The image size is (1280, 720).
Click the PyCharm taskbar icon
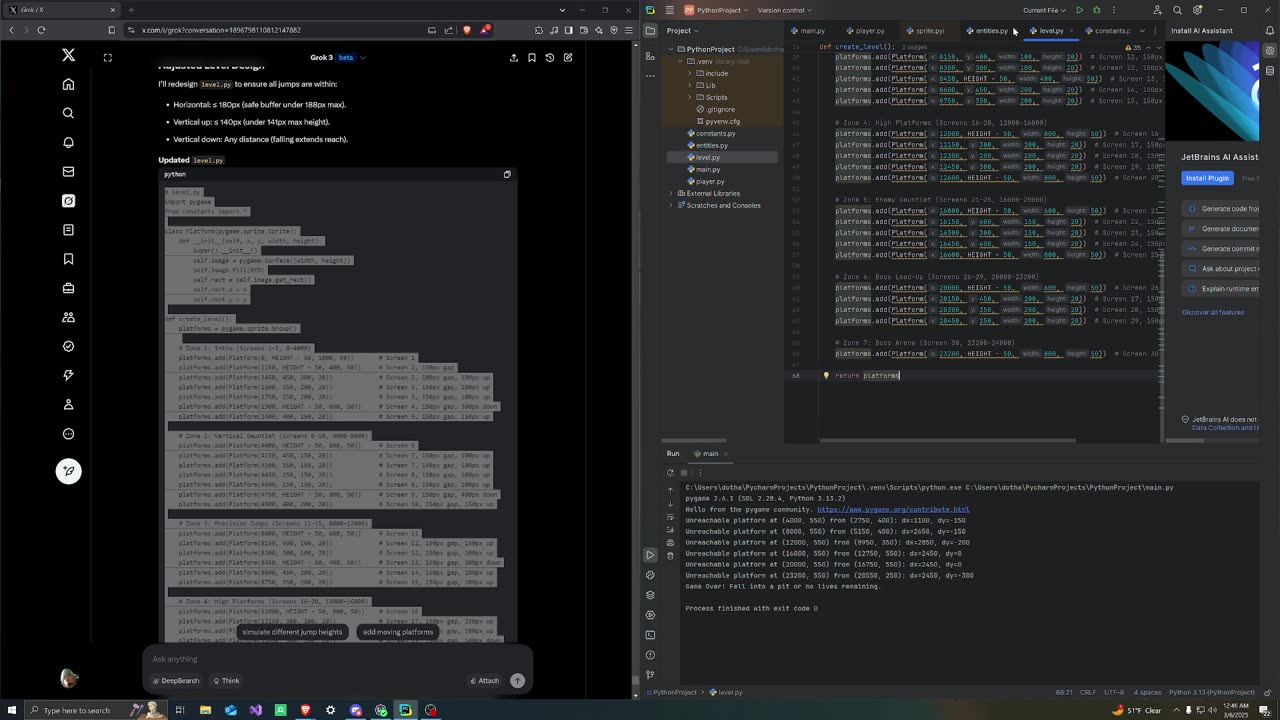[x=405, y=710]
